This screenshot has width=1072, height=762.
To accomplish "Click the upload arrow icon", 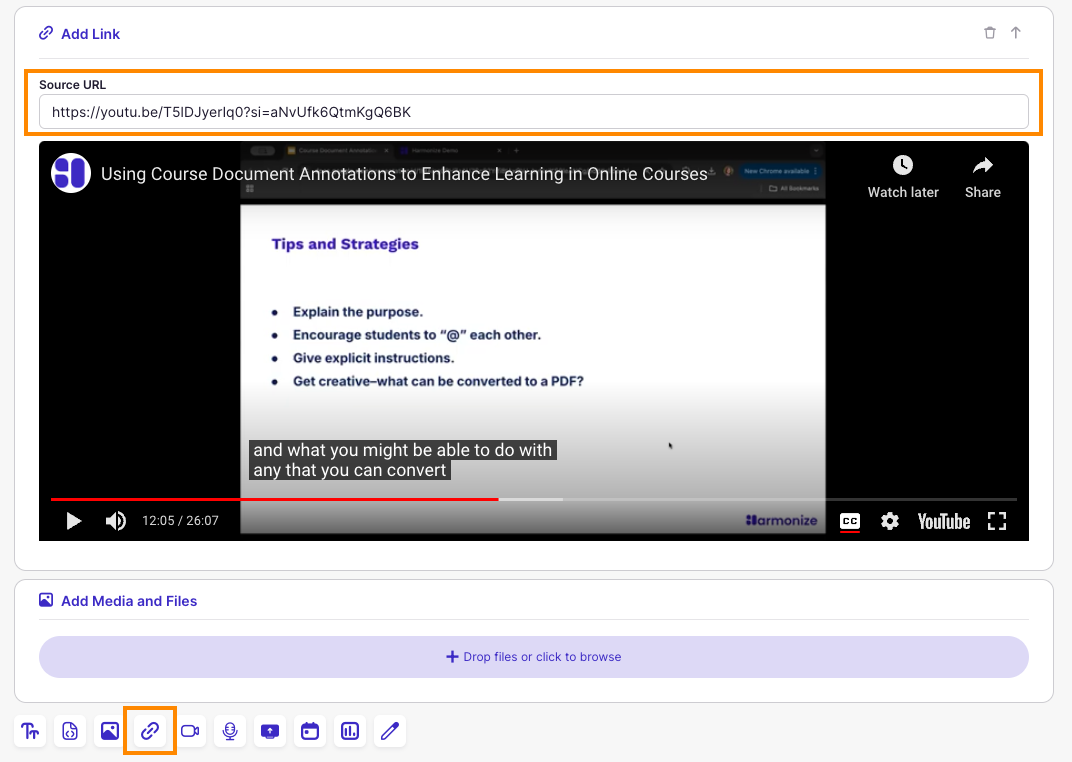I will [x=1016, y=32].
